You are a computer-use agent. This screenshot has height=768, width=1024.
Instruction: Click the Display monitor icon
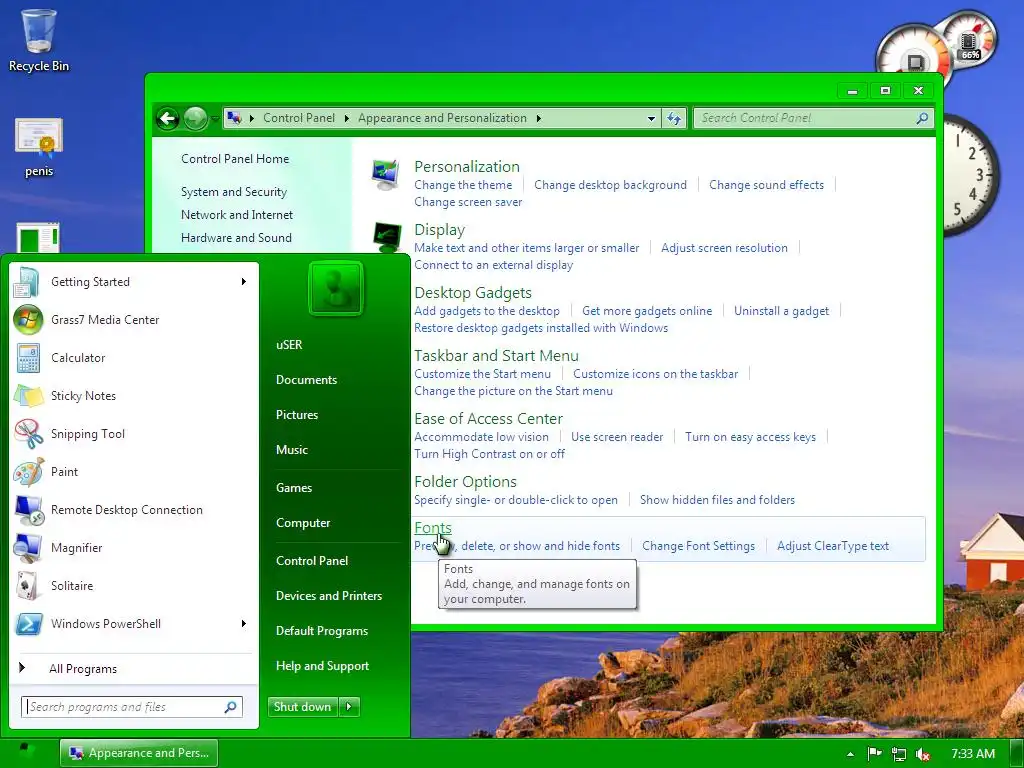387,237
